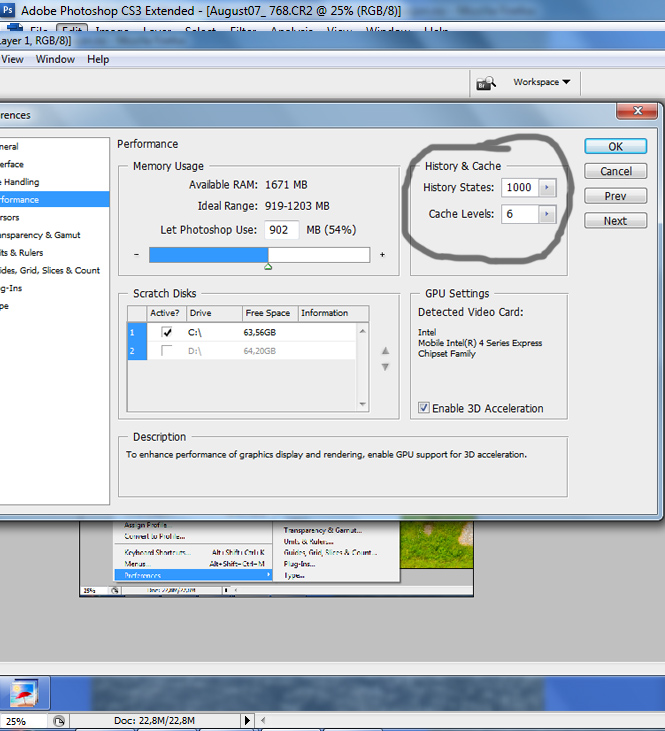665x731 pixels.
Task: Click scratch disks list scroll down arrow
Action: point(362,404)
